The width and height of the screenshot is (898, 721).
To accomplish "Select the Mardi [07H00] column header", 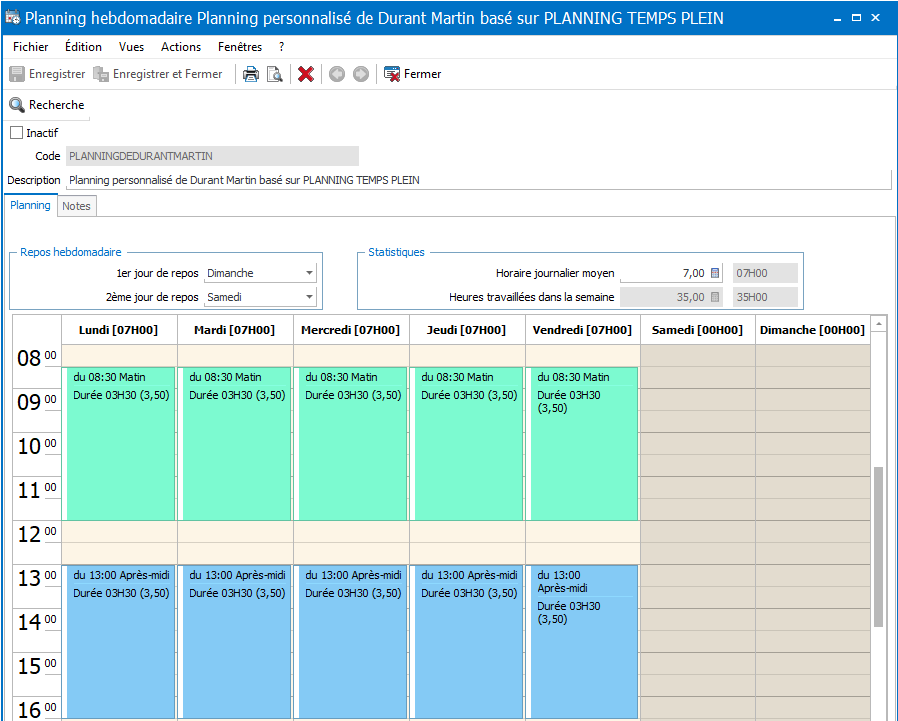I will [x=235, y=330].
